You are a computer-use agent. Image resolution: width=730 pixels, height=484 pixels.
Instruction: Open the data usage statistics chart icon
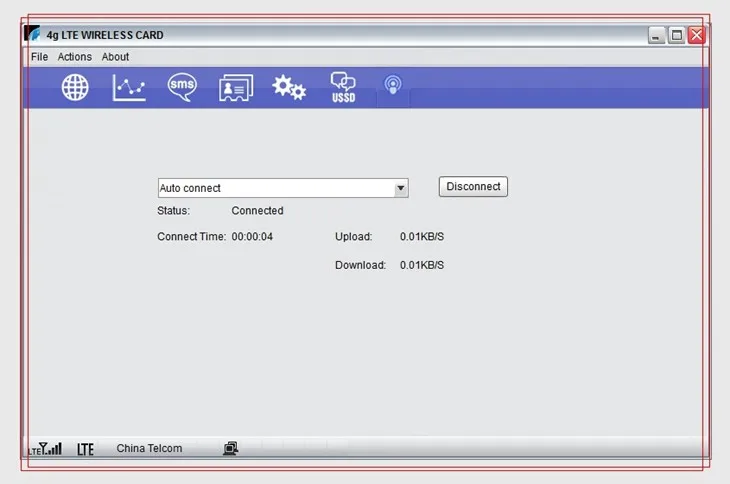pos(129,88)
